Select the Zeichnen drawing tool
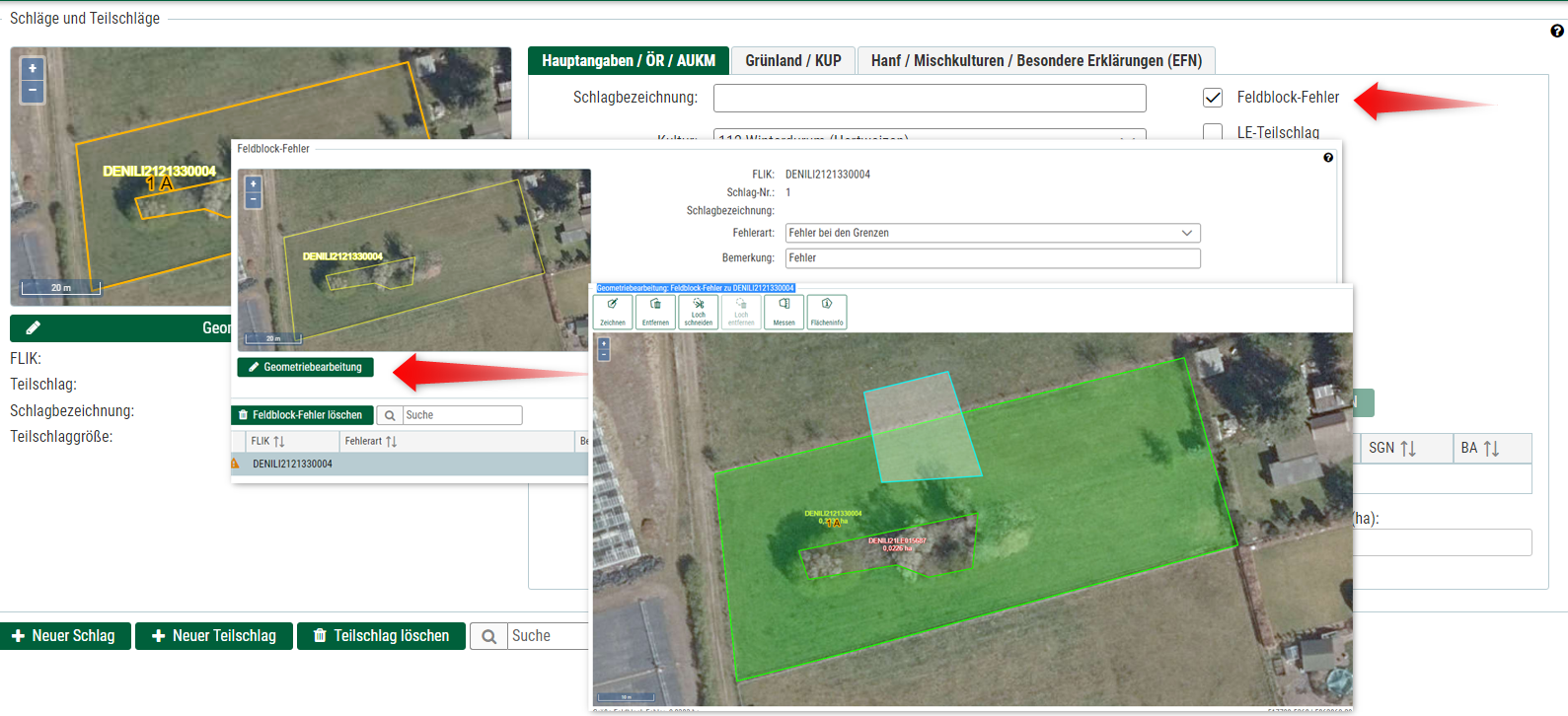This screenshot has width=1568, height=716. (x=613, y=312)
